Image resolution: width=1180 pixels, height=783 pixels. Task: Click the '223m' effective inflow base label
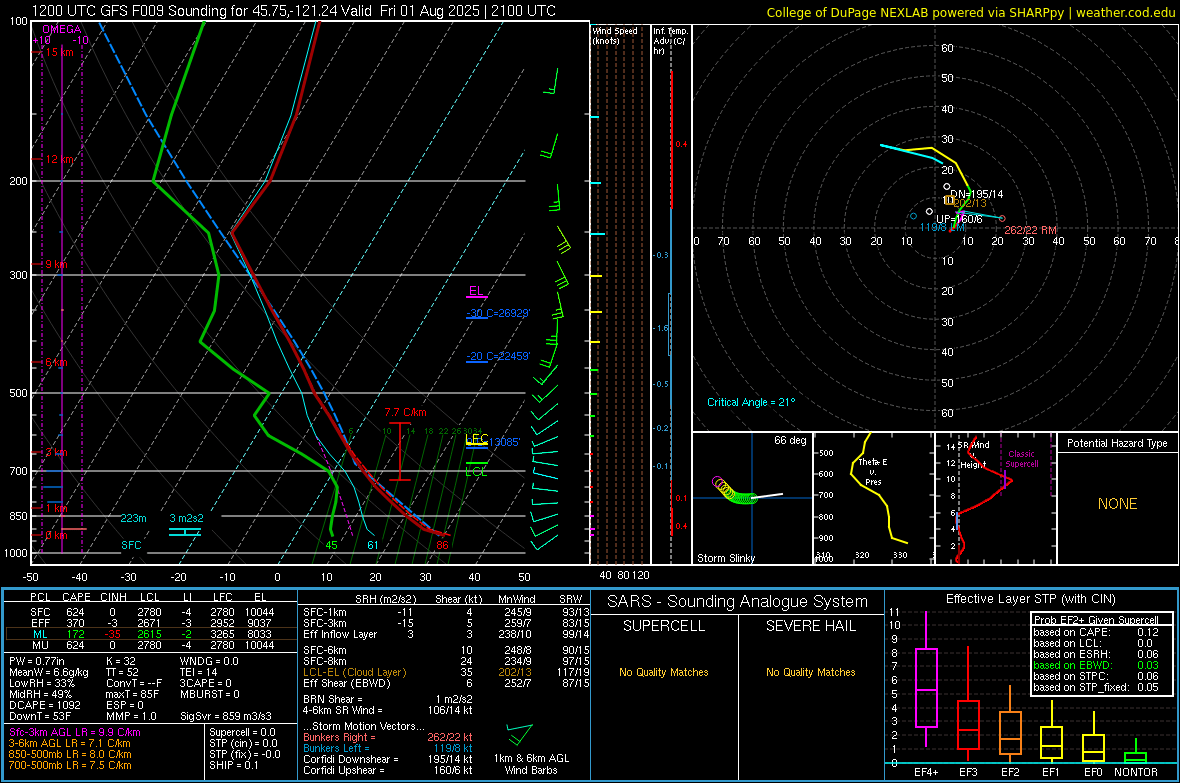click(x=133, y=518)
